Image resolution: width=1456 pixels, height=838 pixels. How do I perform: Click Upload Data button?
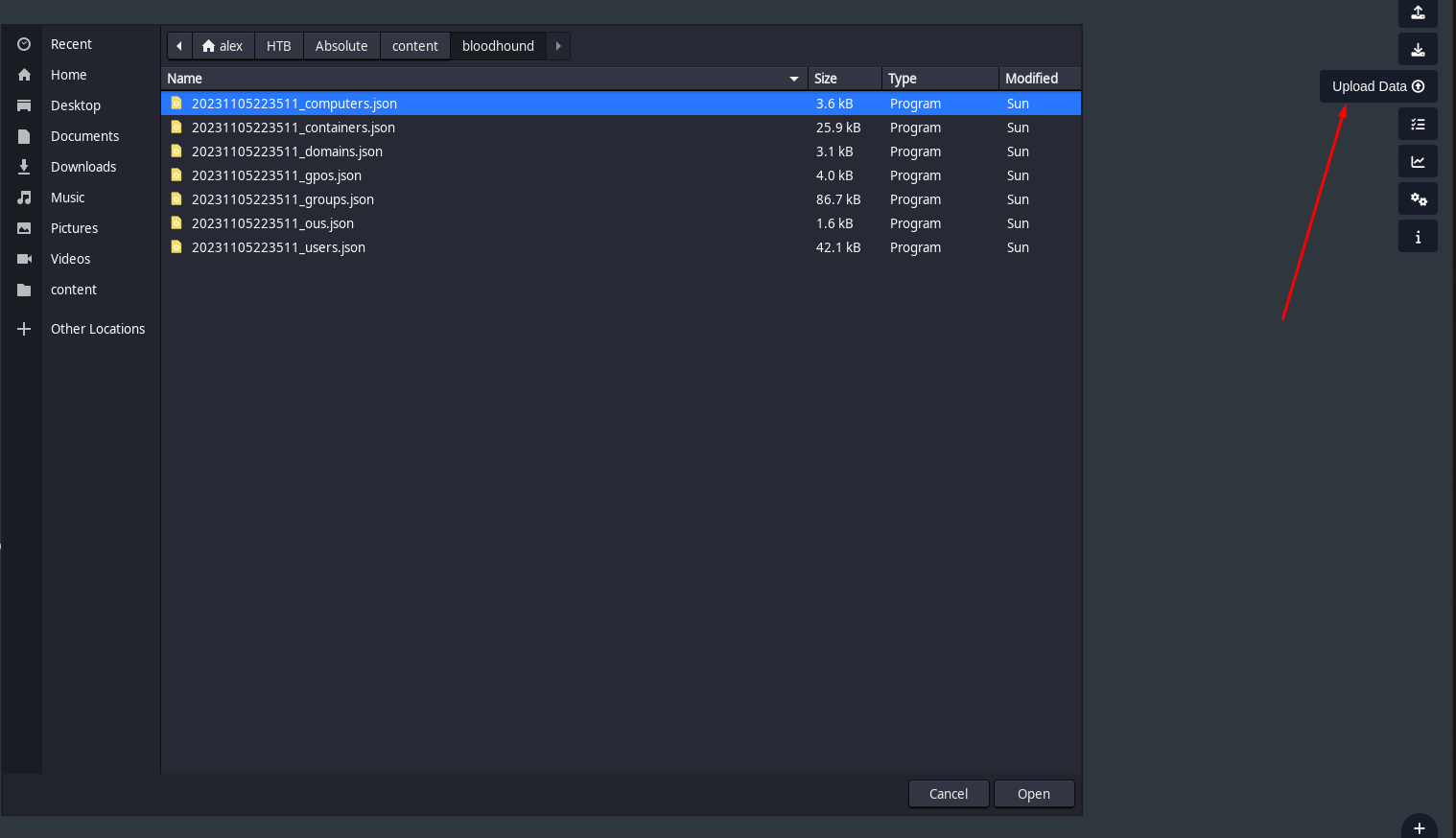coord(1377,86)
